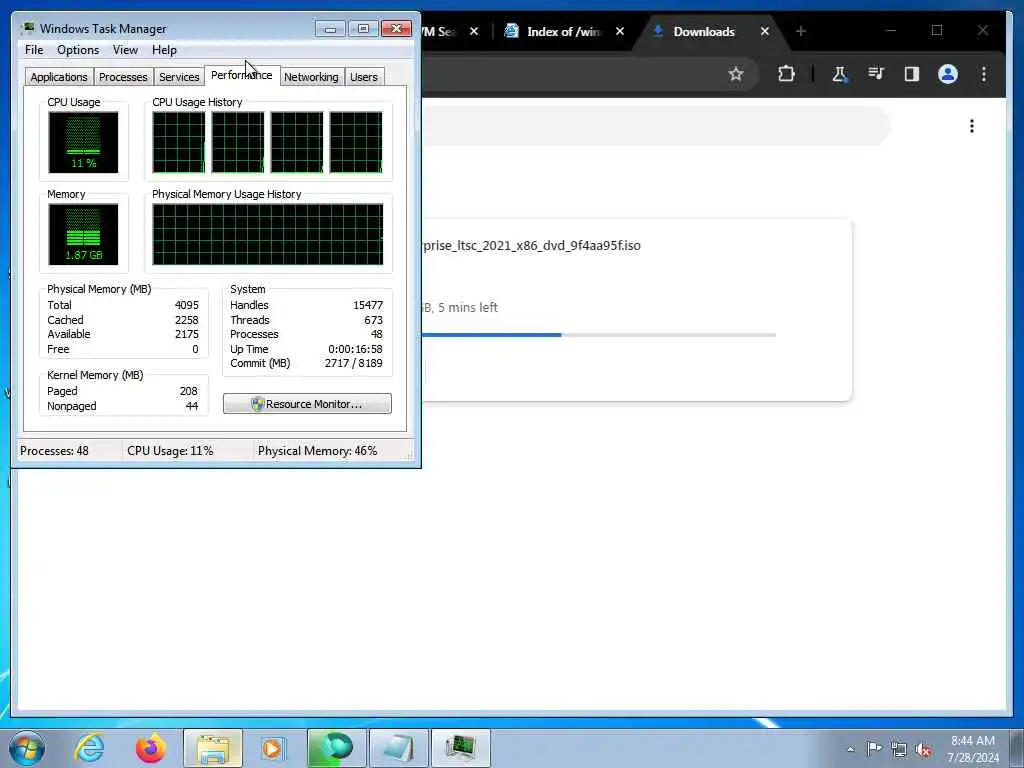This screenshot has width=1024, height=768.
Task: Click the Task Manager taskbar button
Action: pyautogui.click(x=461, y=748)
